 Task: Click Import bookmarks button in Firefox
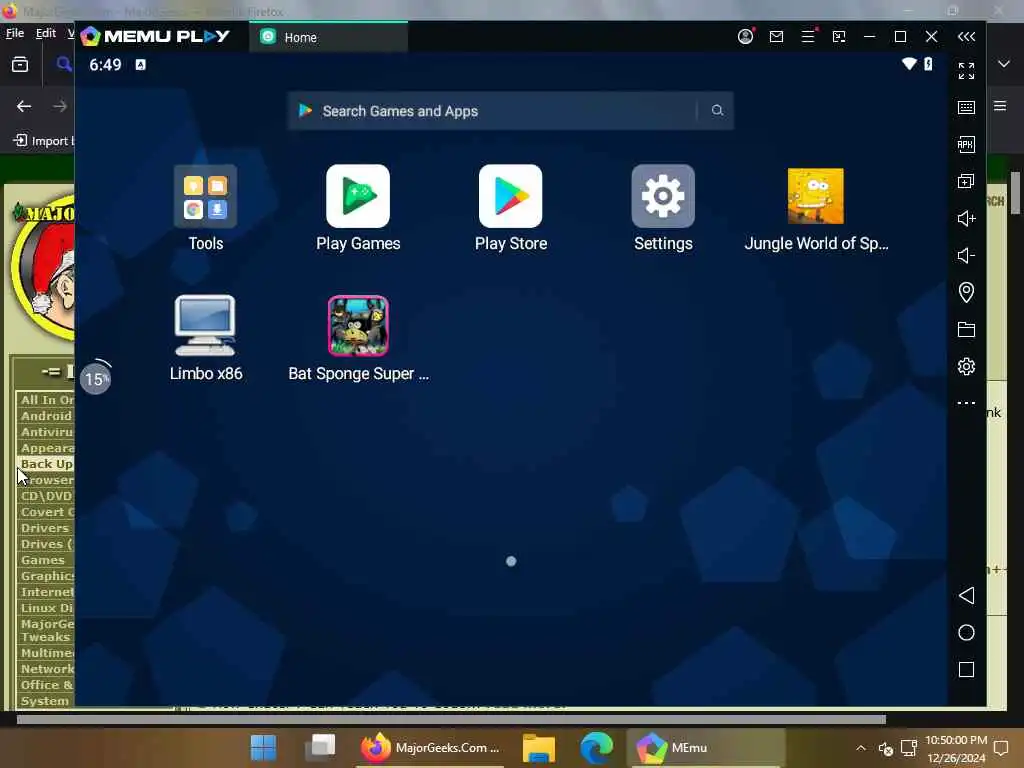tap(43, 140)
